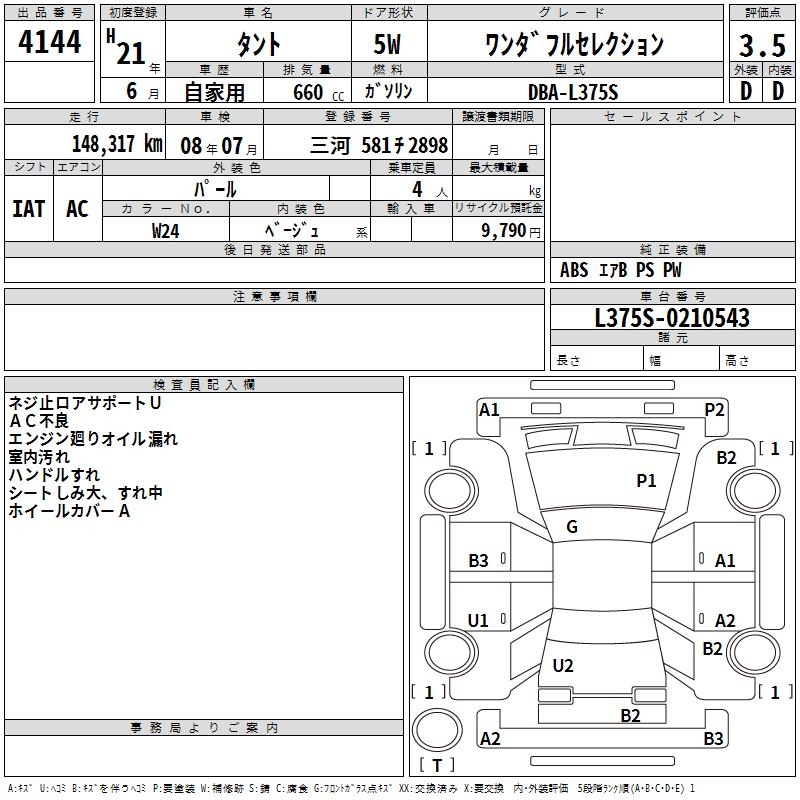
Task: Select the fuel type "ガソリン"
Action: pyautogui.click(x=388, y=91)
